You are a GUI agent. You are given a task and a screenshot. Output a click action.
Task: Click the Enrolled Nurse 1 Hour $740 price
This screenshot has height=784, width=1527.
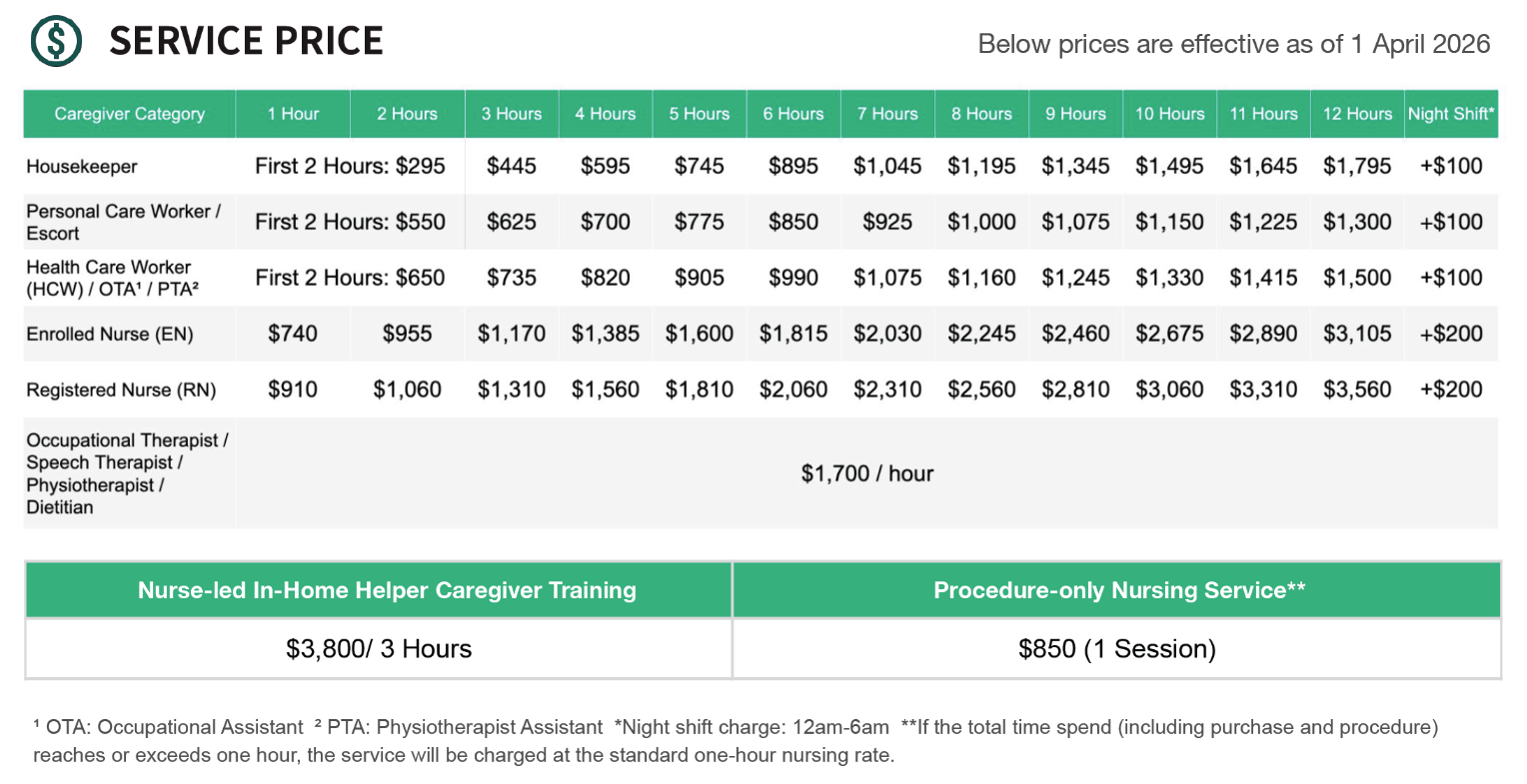coord(292,334)
